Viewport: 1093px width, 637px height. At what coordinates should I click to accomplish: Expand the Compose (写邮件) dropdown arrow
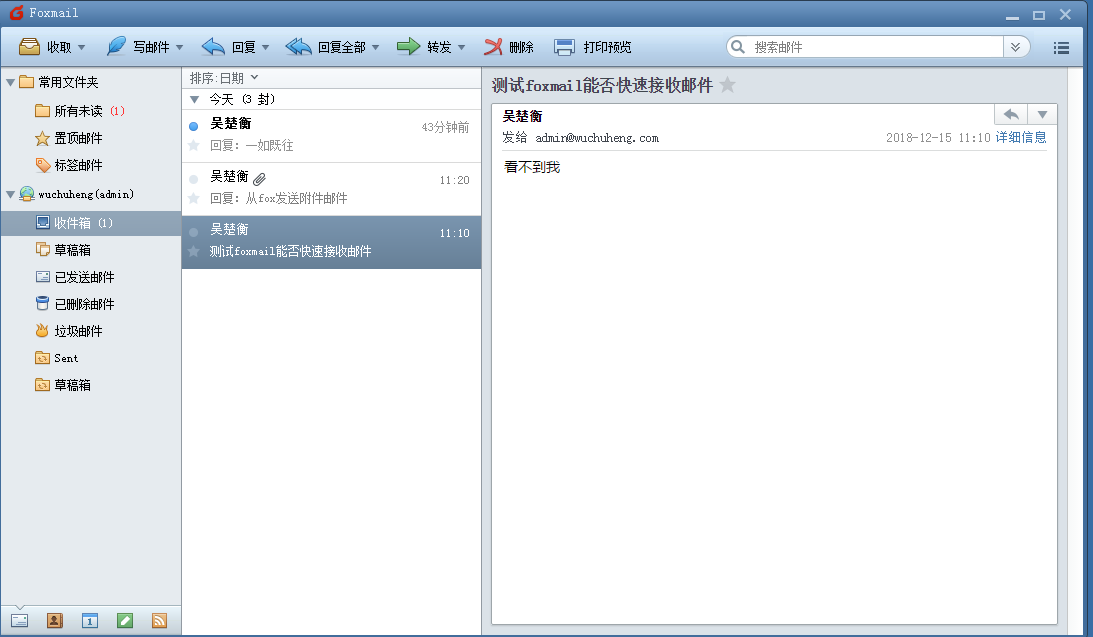179,47
